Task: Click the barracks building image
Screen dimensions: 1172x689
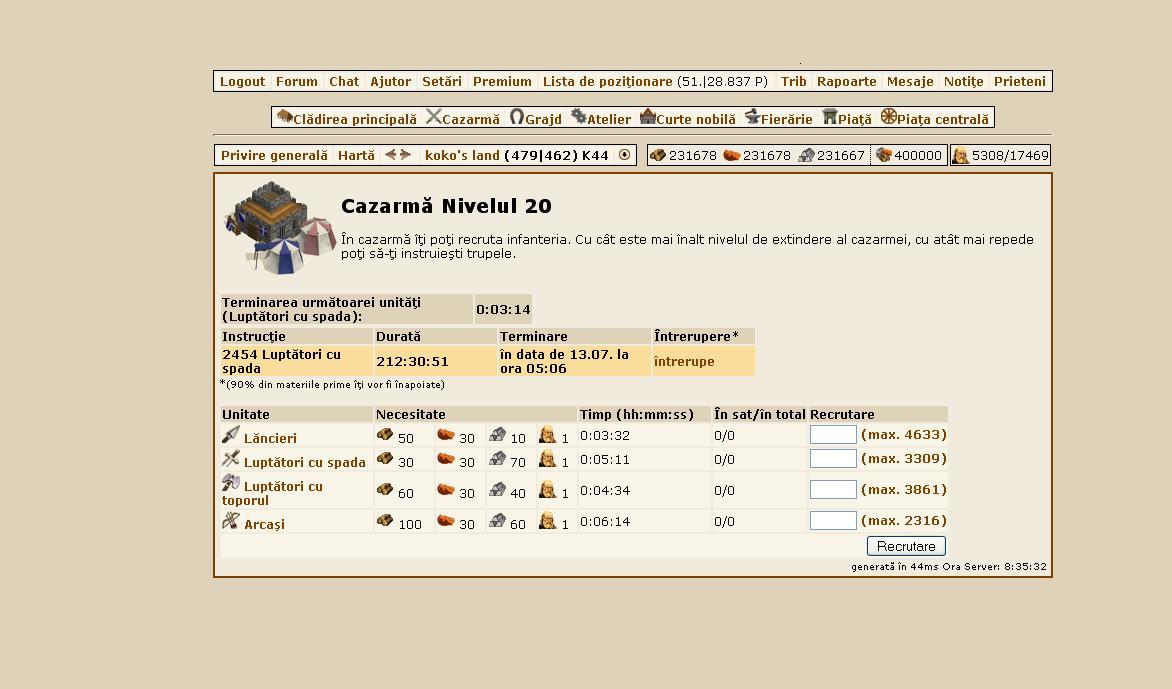Action: tap(277, 227)
